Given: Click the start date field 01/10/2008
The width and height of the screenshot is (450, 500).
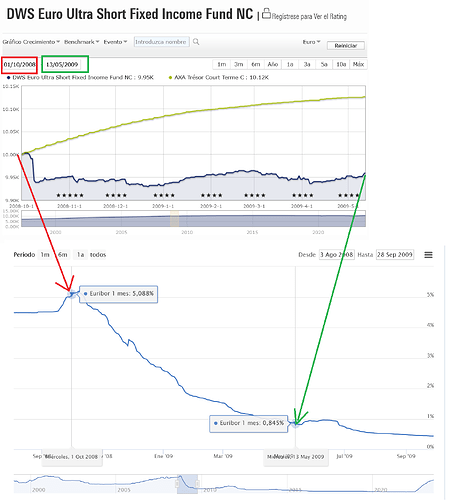Looking at the screenshot, I should coord(20,65).
